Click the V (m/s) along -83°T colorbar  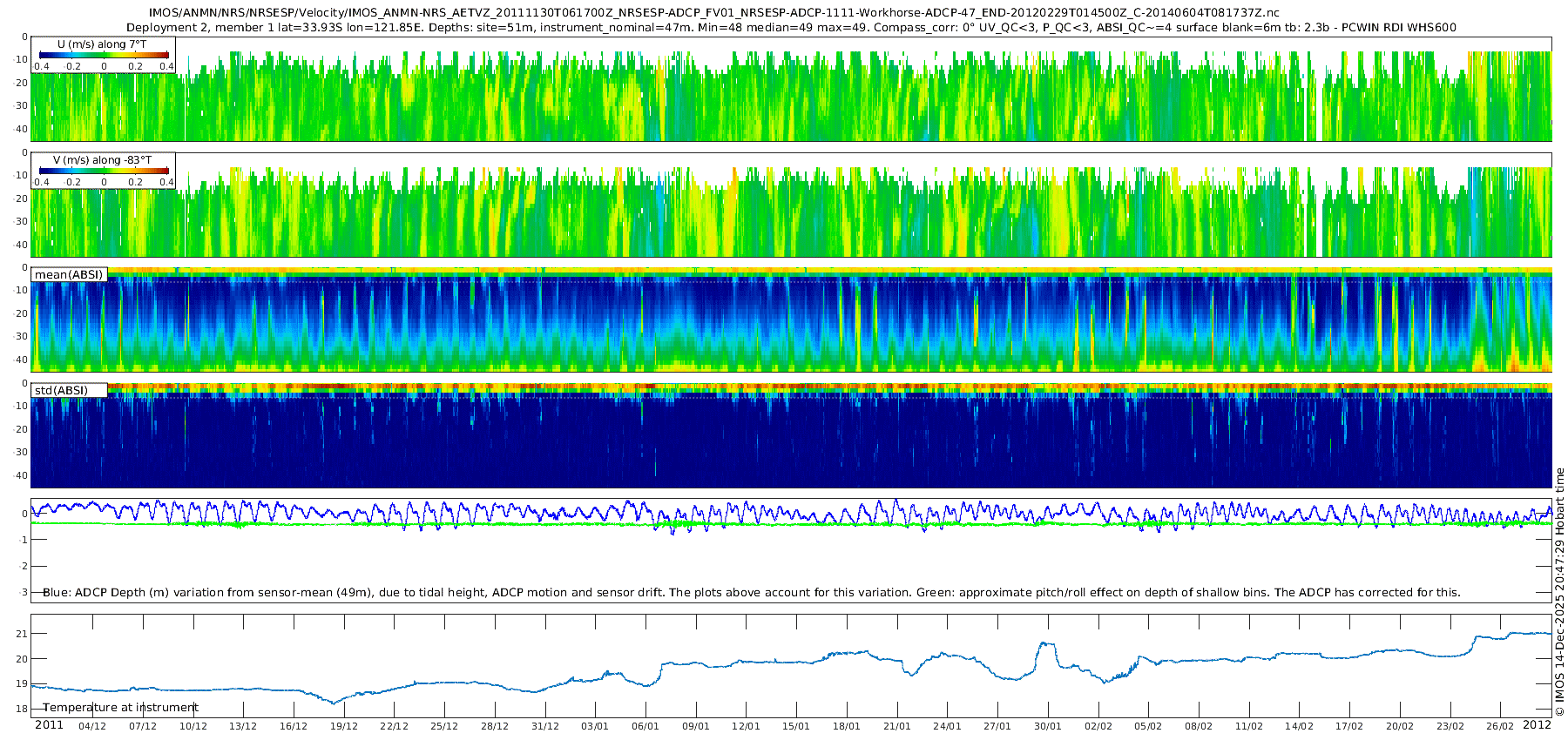tap(104, 171)
